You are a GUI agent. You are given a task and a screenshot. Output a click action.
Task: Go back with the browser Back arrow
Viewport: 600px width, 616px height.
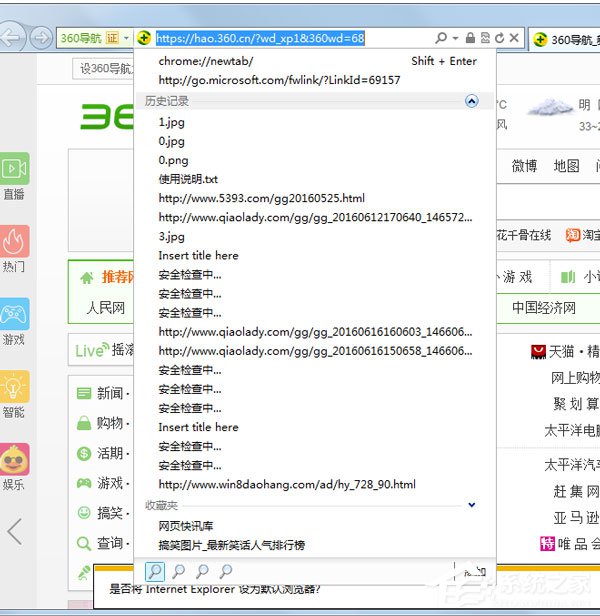click(x=11, y=38)
